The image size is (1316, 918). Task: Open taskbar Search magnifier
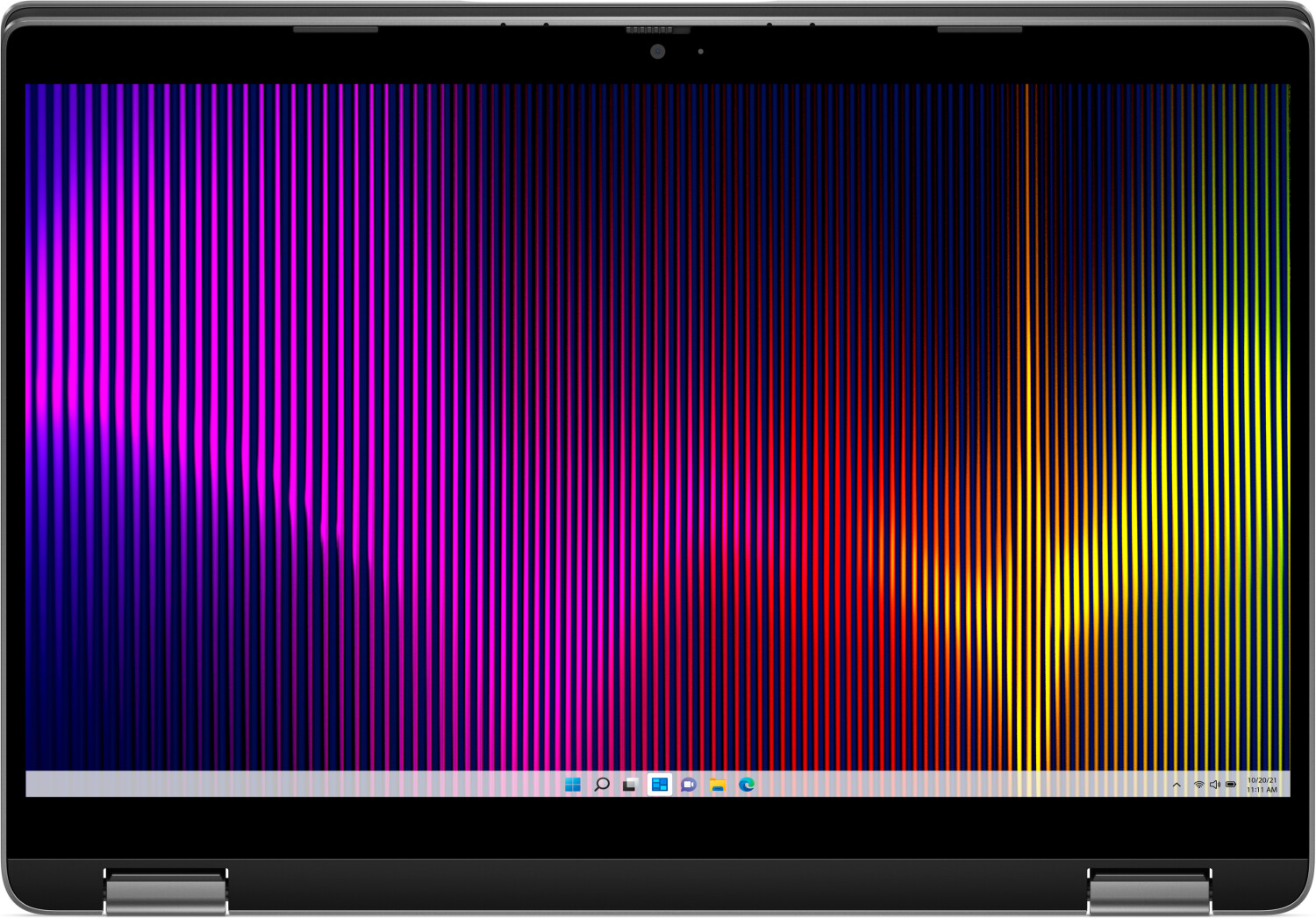[x=602, y=785]
